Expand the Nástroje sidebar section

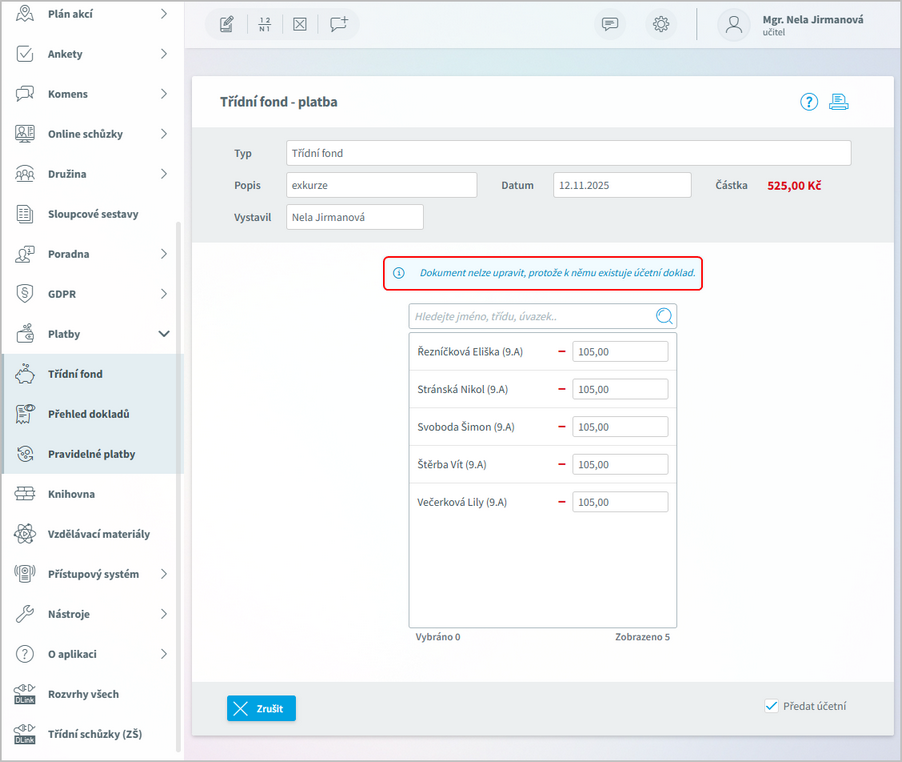164,614
